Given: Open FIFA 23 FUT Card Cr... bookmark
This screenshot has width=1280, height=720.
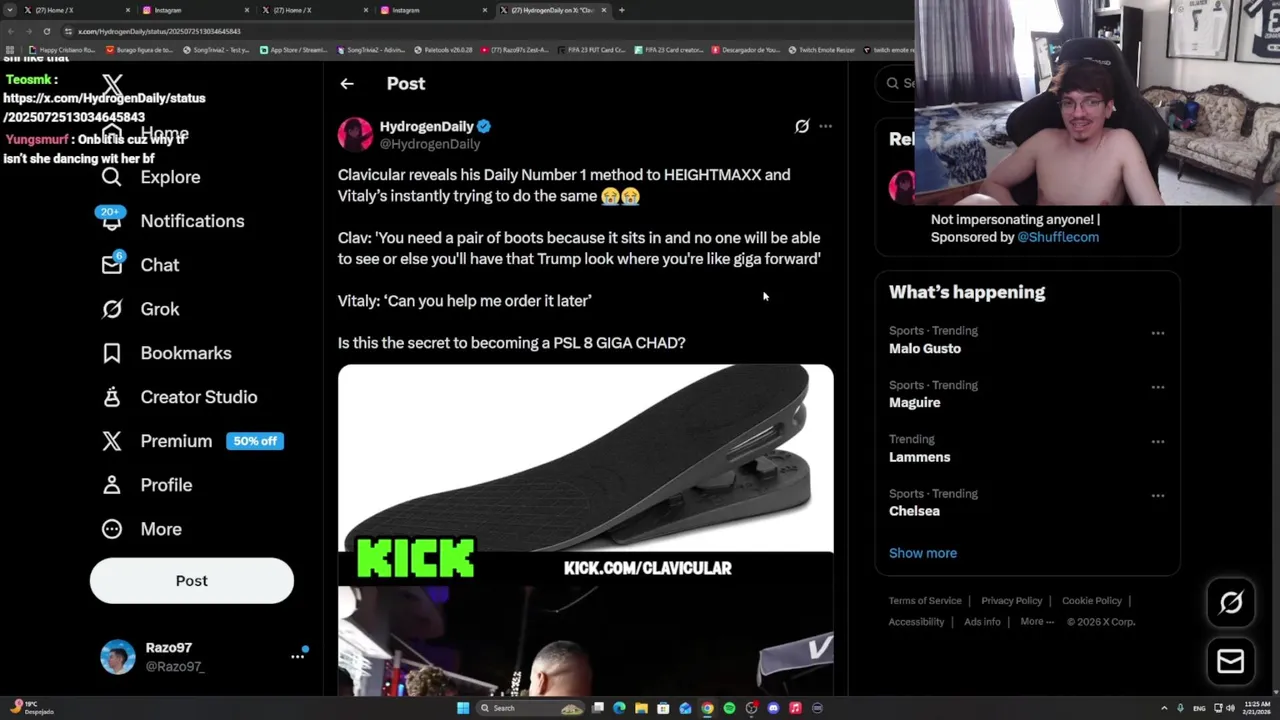Looking at the screenshot, I should [591, 50].
